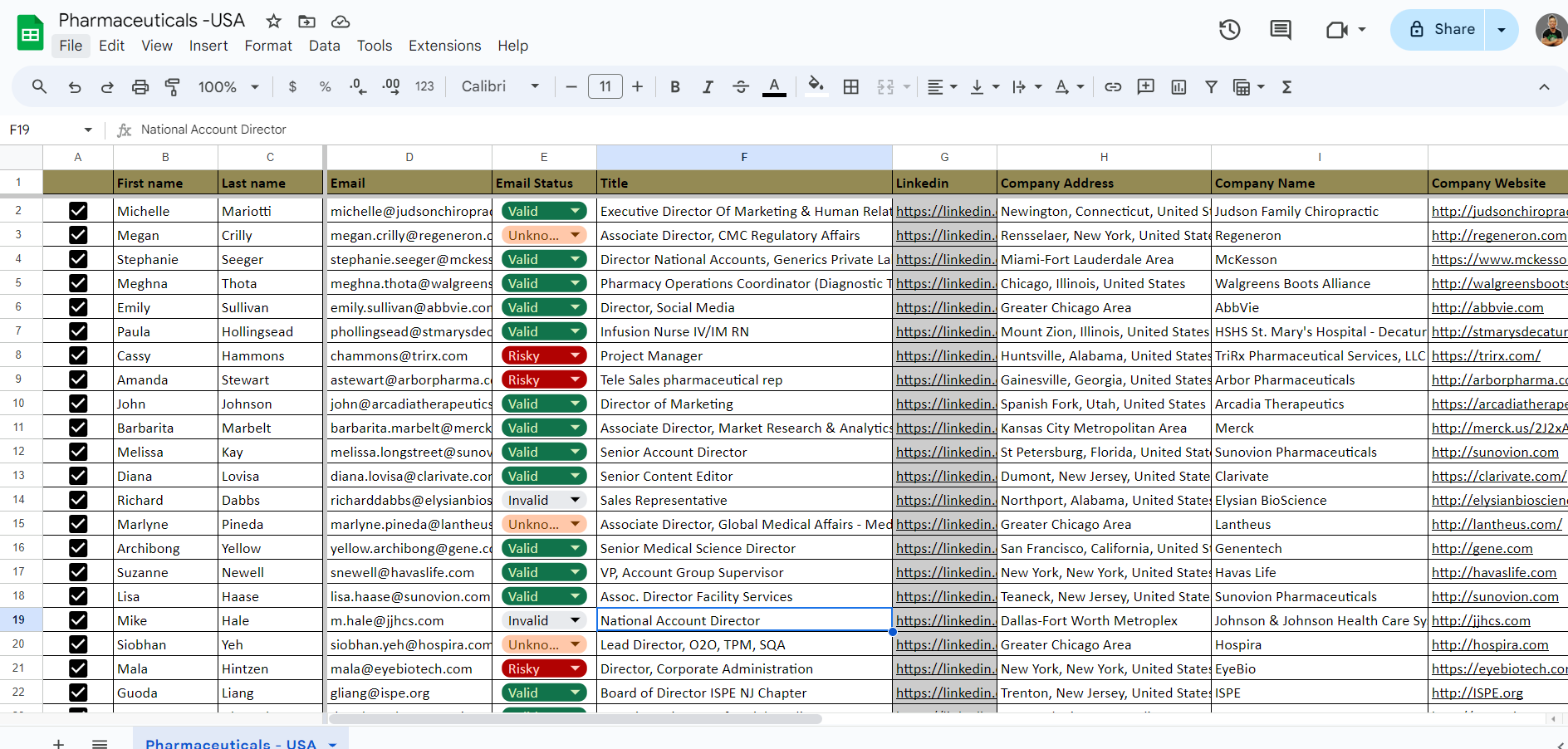
Task: Open the name box dropdown arrow
Action: pyautogui.click(x=88, y=130)
